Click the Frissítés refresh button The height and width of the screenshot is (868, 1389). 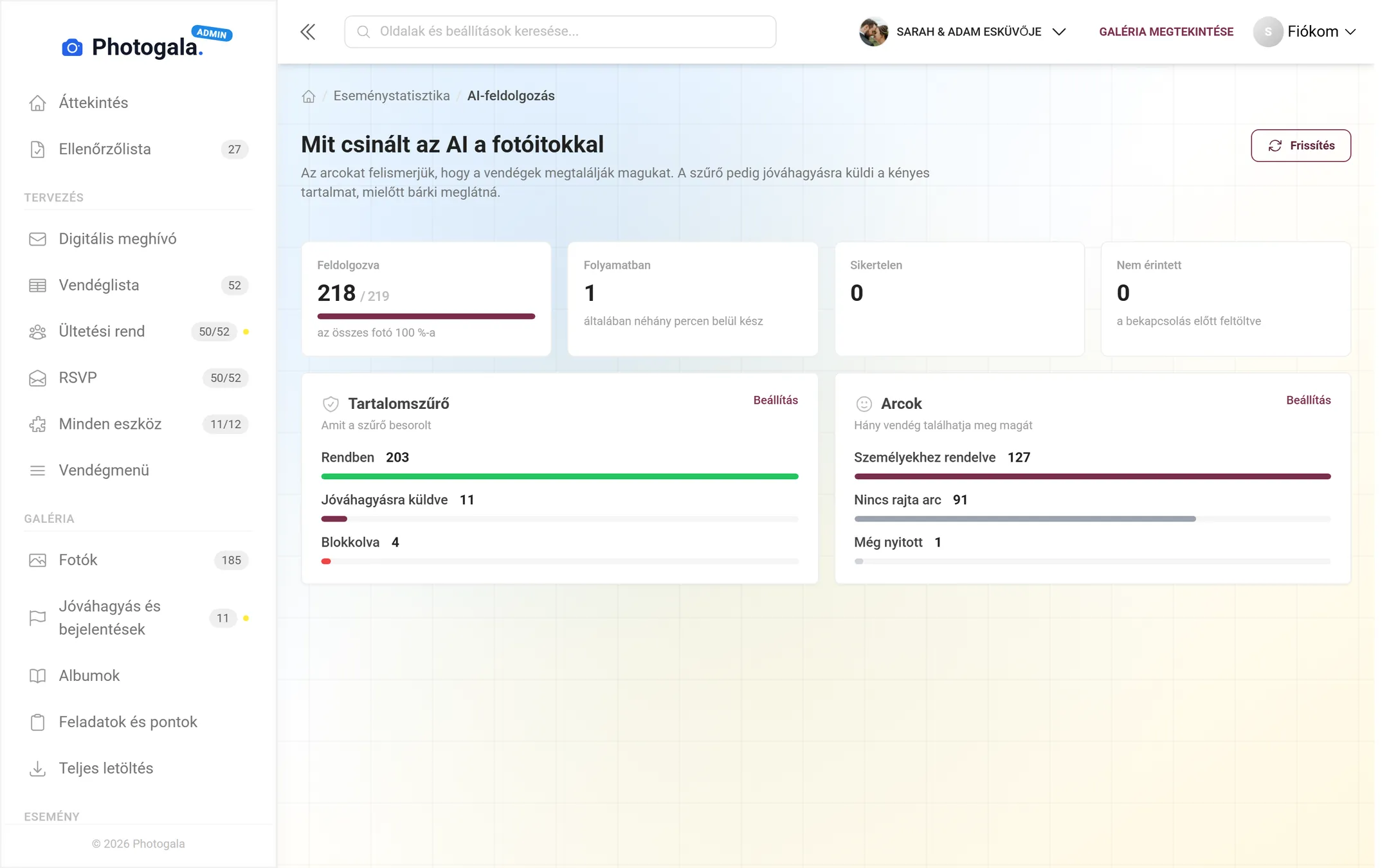pos(1300,145)
